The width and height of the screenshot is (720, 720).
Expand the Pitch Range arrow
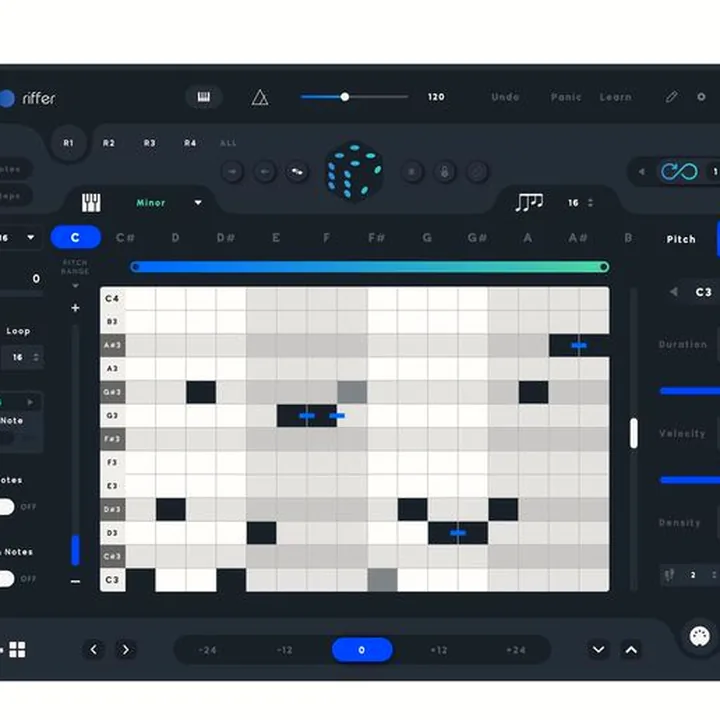point(75,286)
